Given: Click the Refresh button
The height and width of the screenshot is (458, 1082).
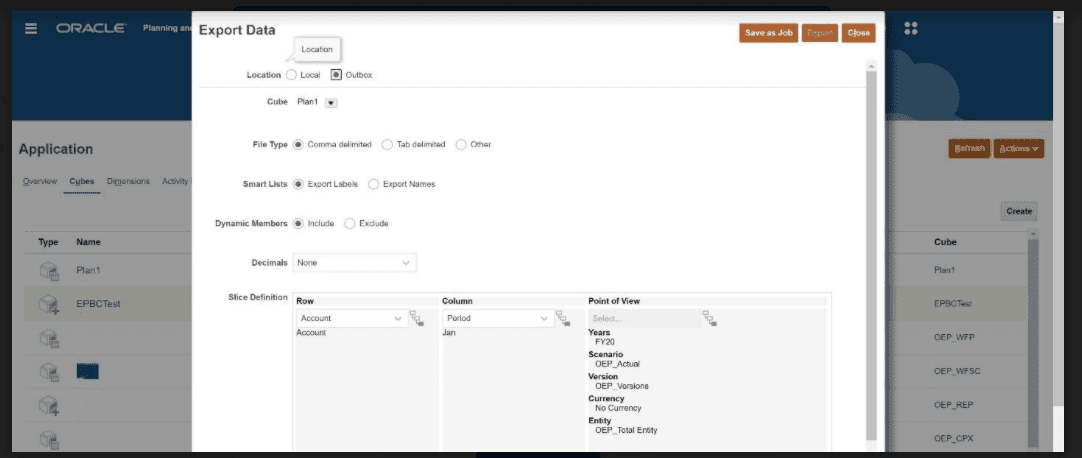Looking at the screenshot, I should tap(970, 148).
